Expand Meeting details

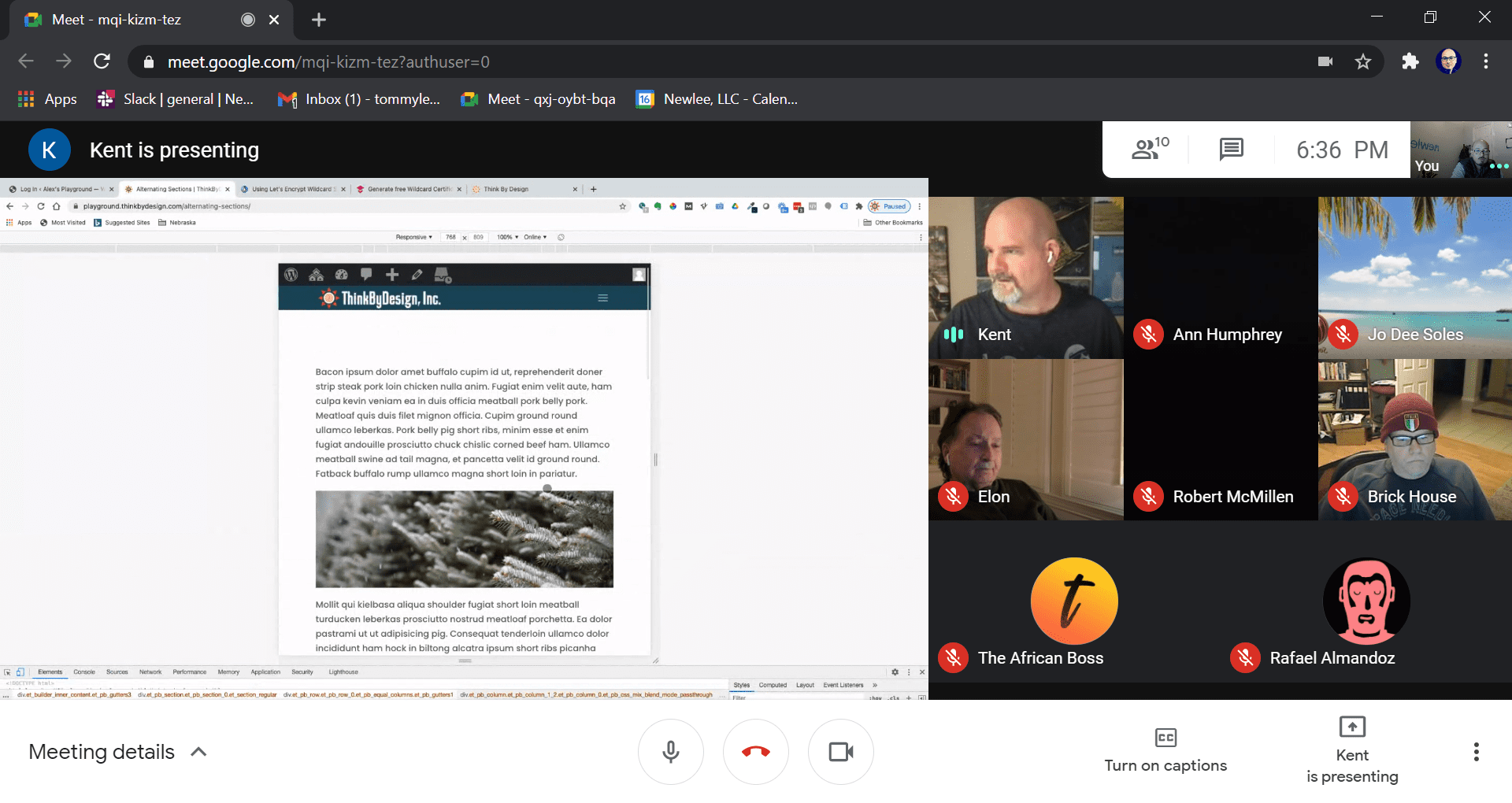[x=118, y=752]
